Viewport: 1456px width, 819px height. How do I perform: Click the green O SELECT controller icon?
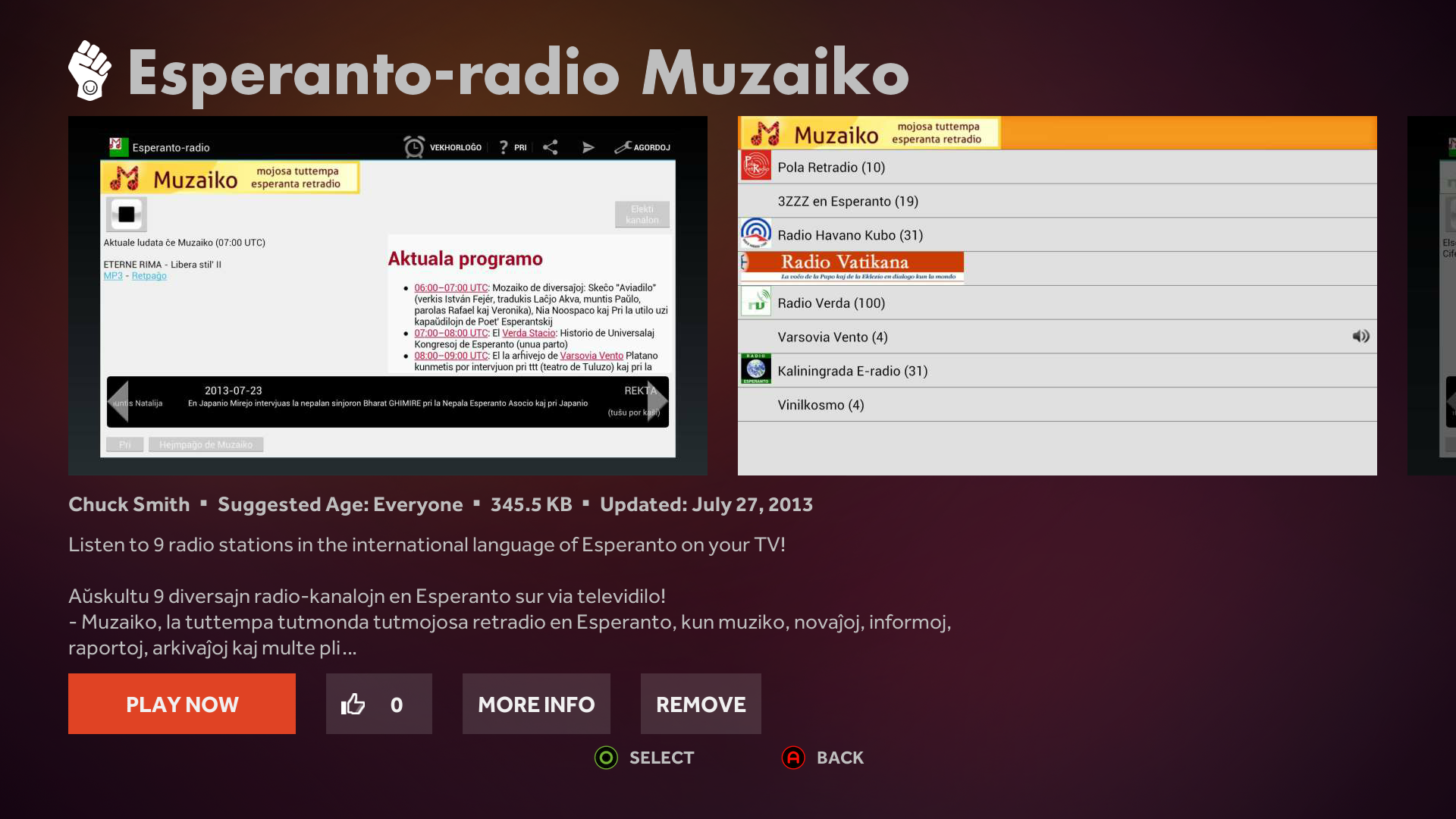606,758
